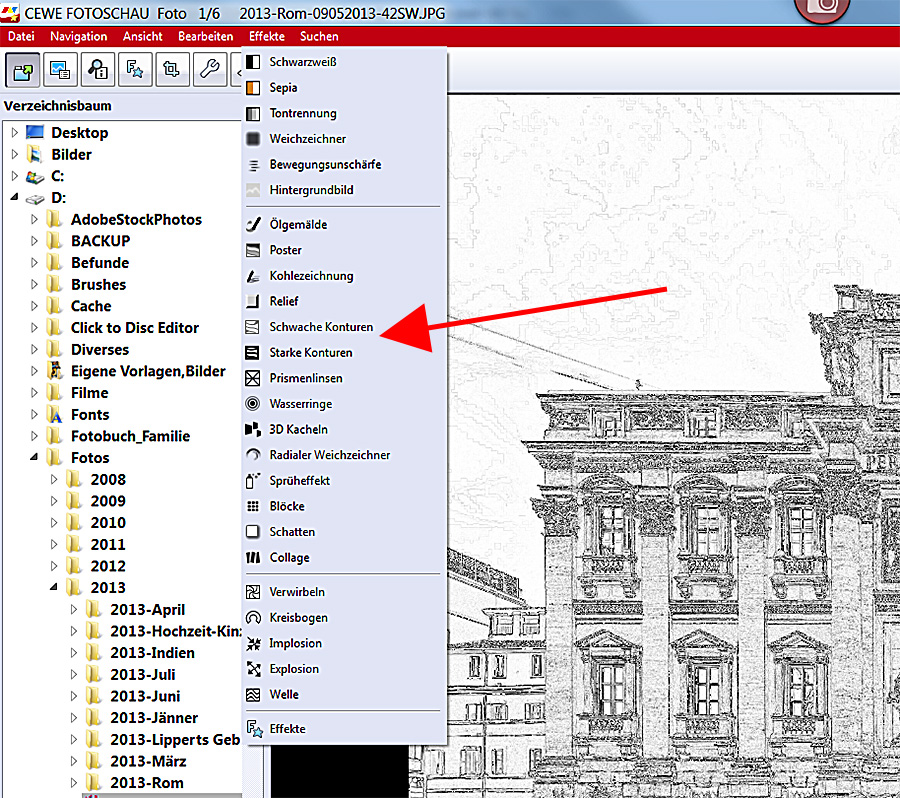Select the Schwache Konturen effect
The height and width of the screenshot is (798, 900).
coord(320,327)
